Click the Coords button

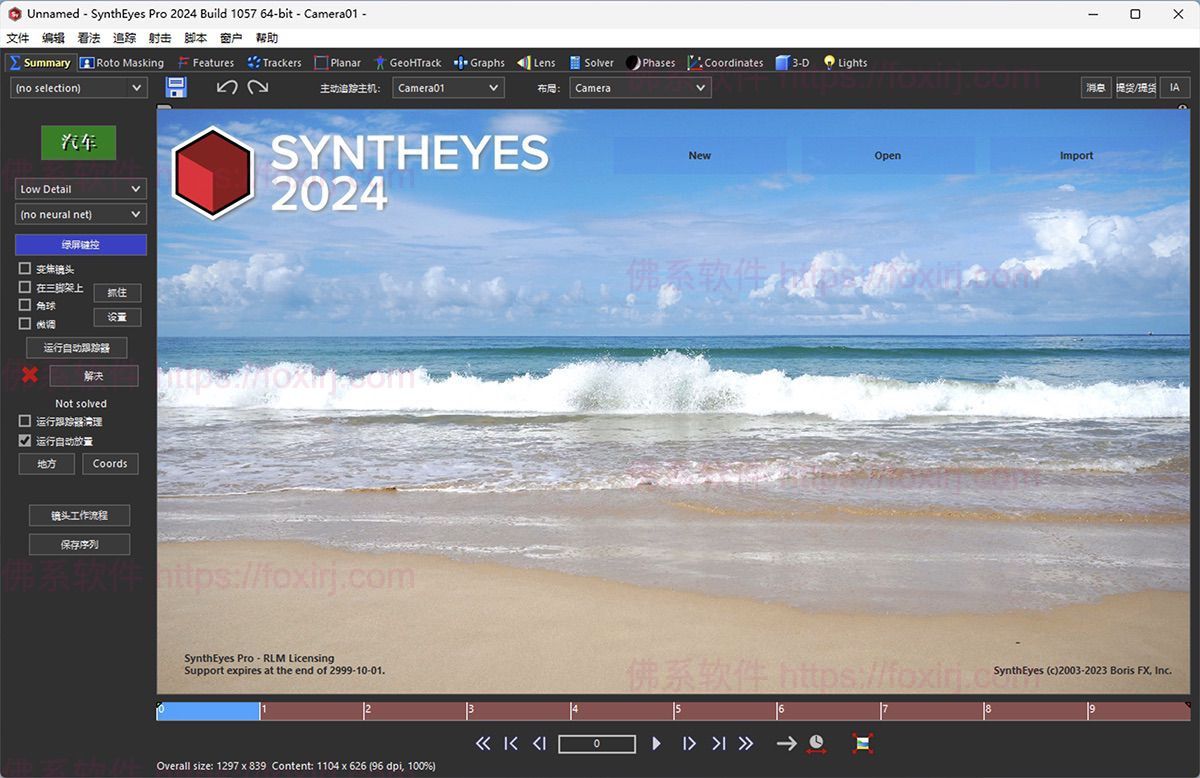110,463
